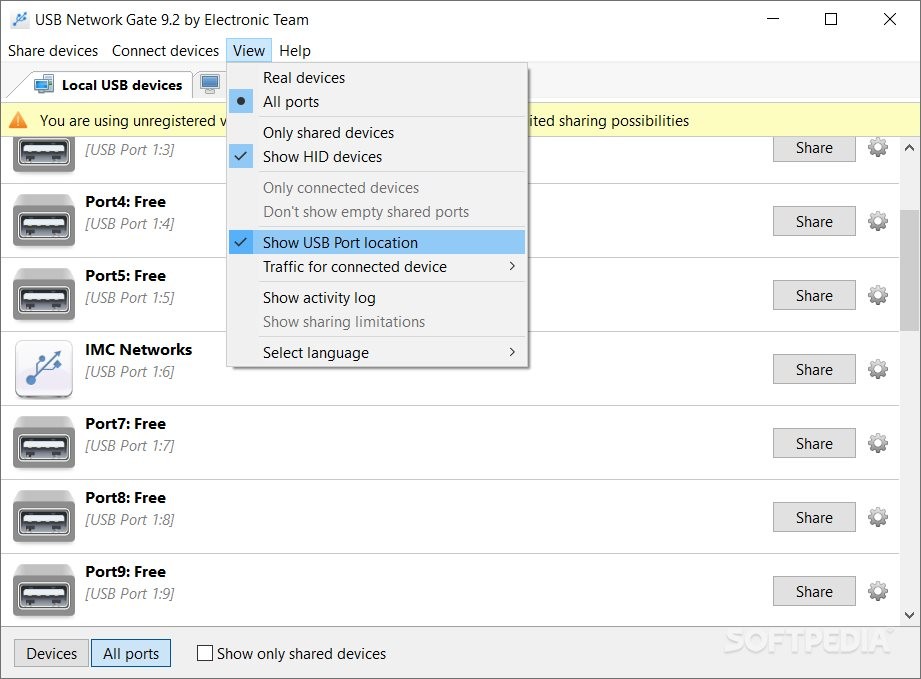Click the Port8 USB port icon
Image resolution: width=921 pixels, height=679 pixels.
44,516
